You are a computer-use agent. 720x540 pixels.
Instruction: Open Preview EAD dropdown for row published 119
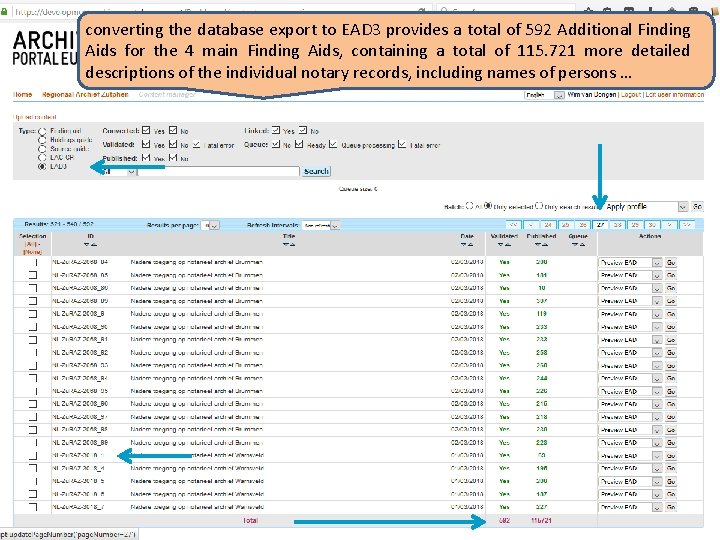tap(630, 314)
